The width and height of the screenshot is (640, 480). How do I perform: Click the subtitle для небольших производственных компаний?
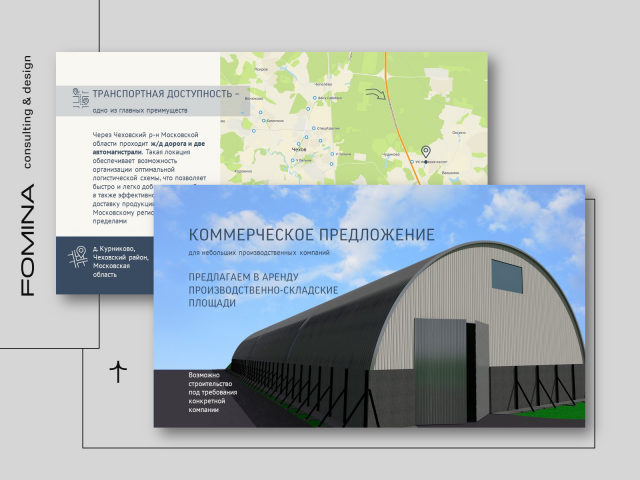[x=259, y=253]
